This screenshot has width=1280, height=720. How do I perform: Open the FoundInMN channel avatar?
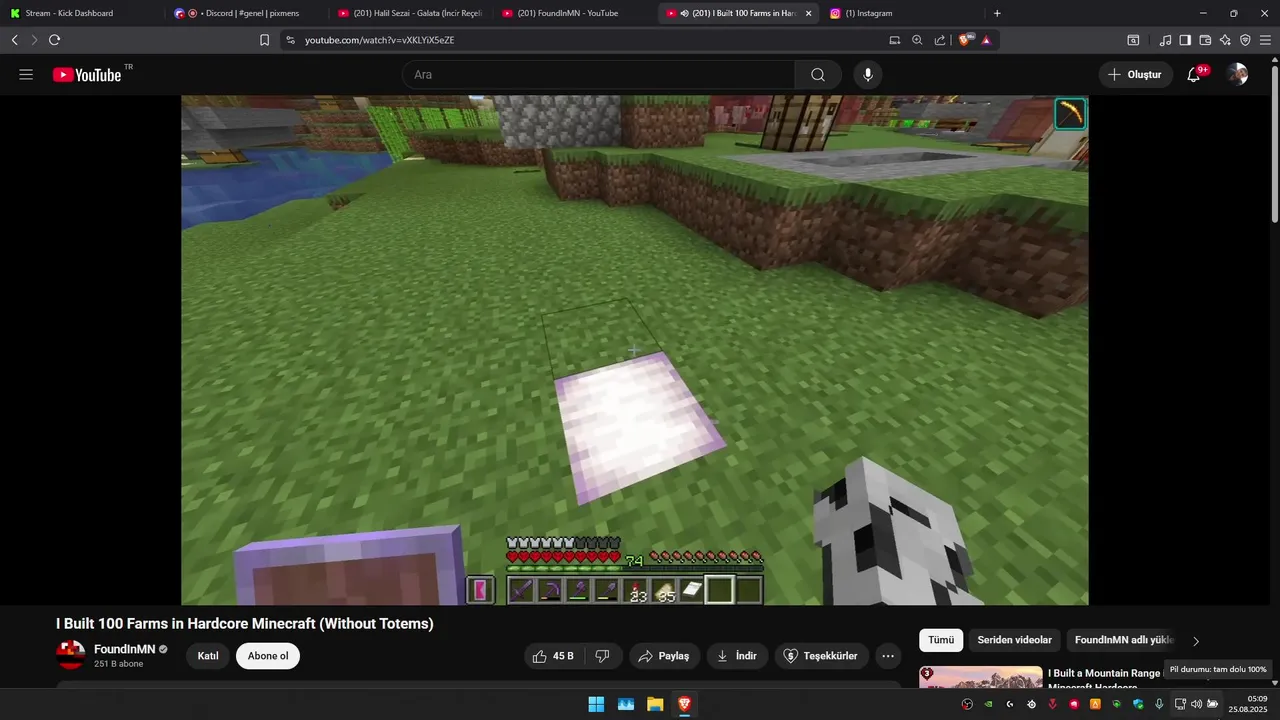point(71,656)
